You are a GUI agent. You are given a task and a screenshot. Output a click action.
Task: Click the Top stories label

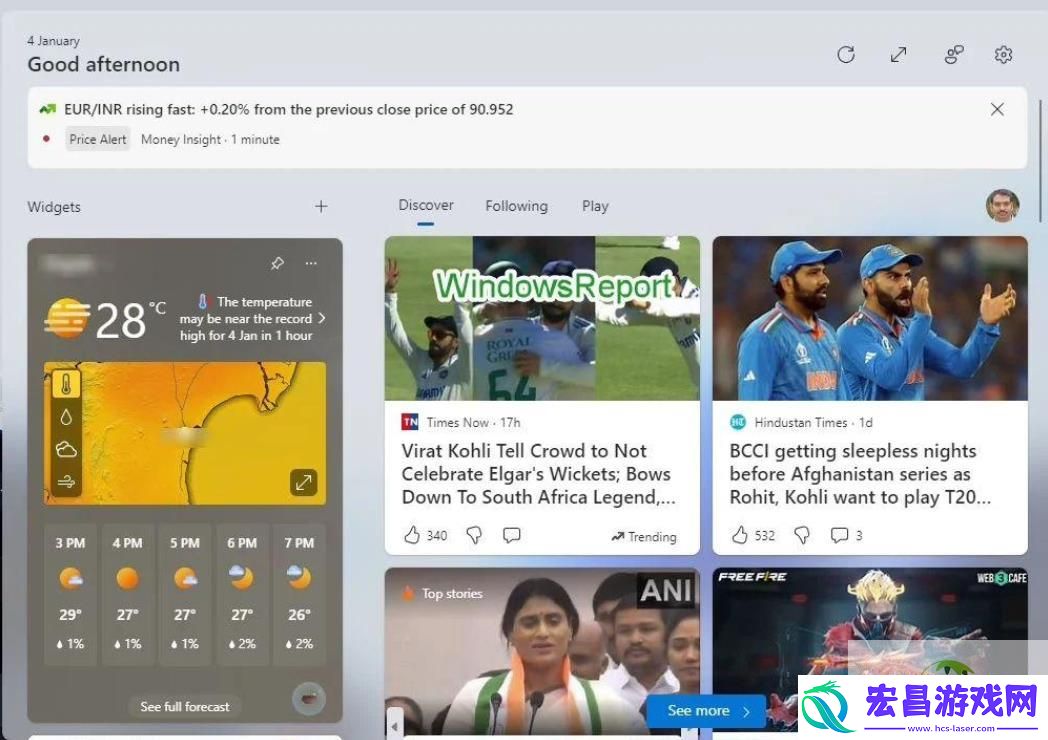(x=452, y=594)
